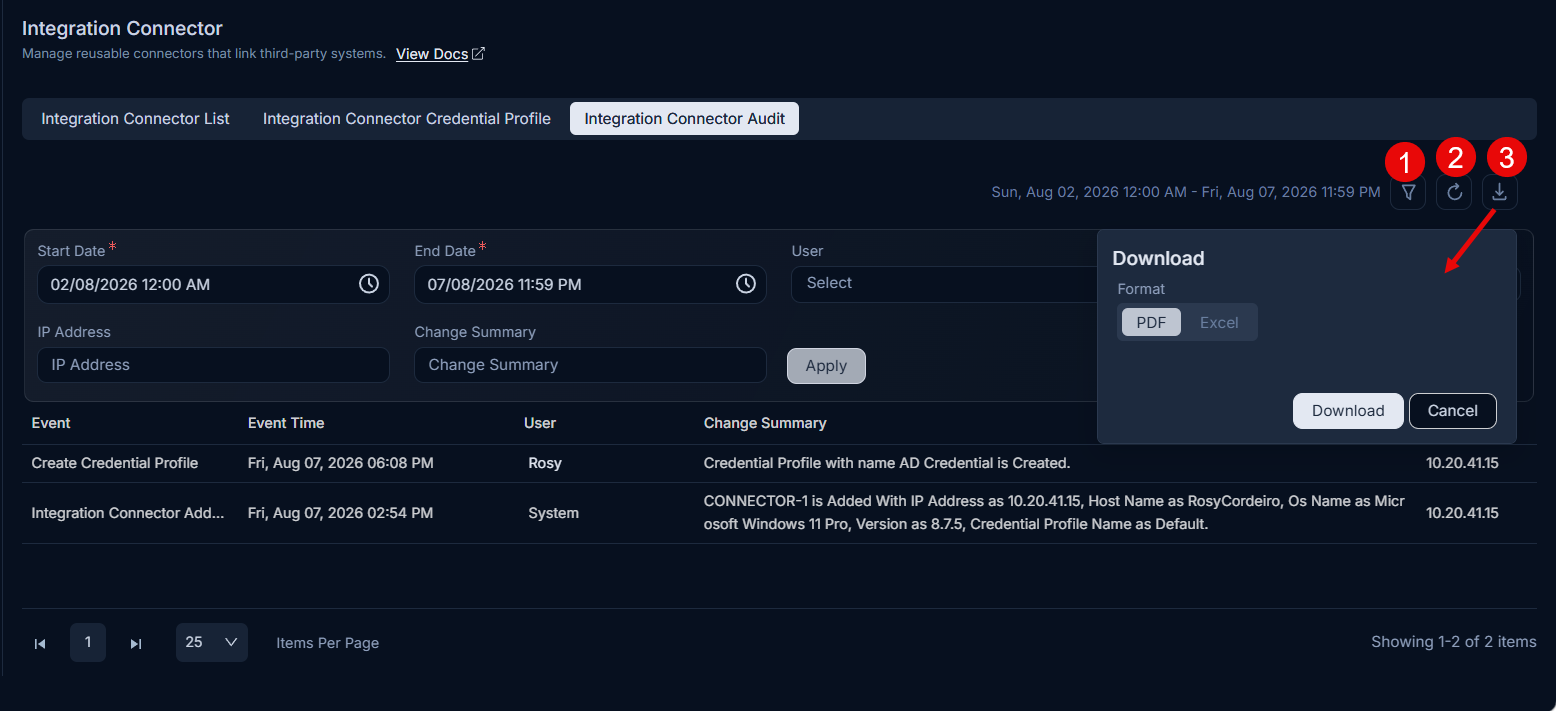Viewport: 1556px width, 711px height.
Task: Click IP 10.20.41.15 in Rosy's row
Action: point(1462,463)
